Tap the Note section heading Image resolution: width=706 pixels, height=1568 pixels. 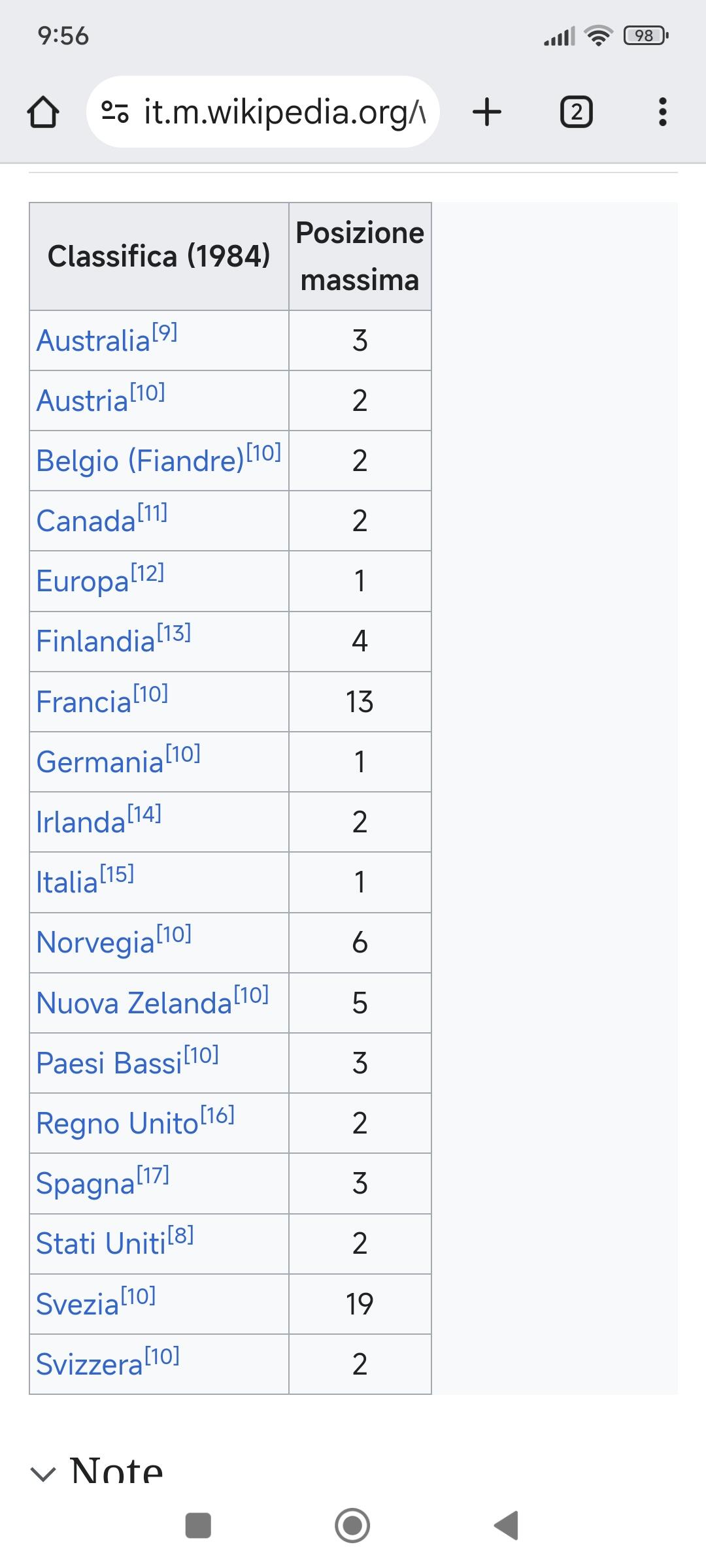coord(116,1470)
